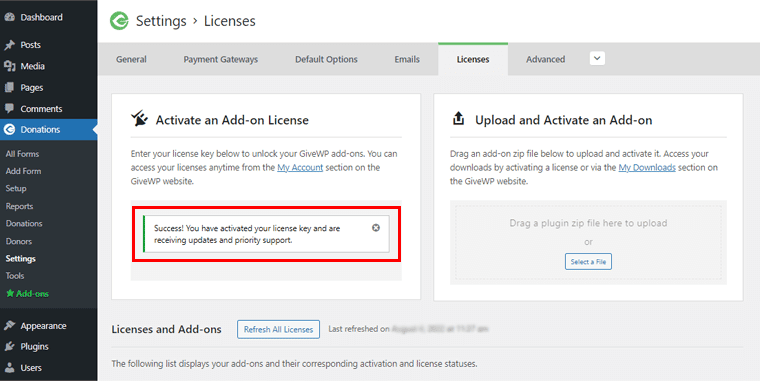Click the Media library icon
The height and width of the screenshot is (381, 760).
click(9, 66)
